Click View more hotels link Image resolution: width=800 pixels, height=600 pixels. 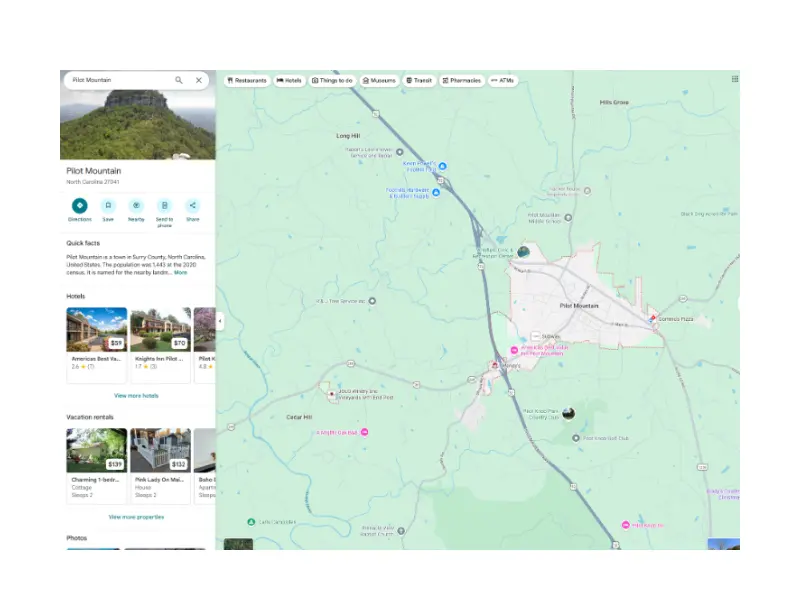click(x=134, y=396)
